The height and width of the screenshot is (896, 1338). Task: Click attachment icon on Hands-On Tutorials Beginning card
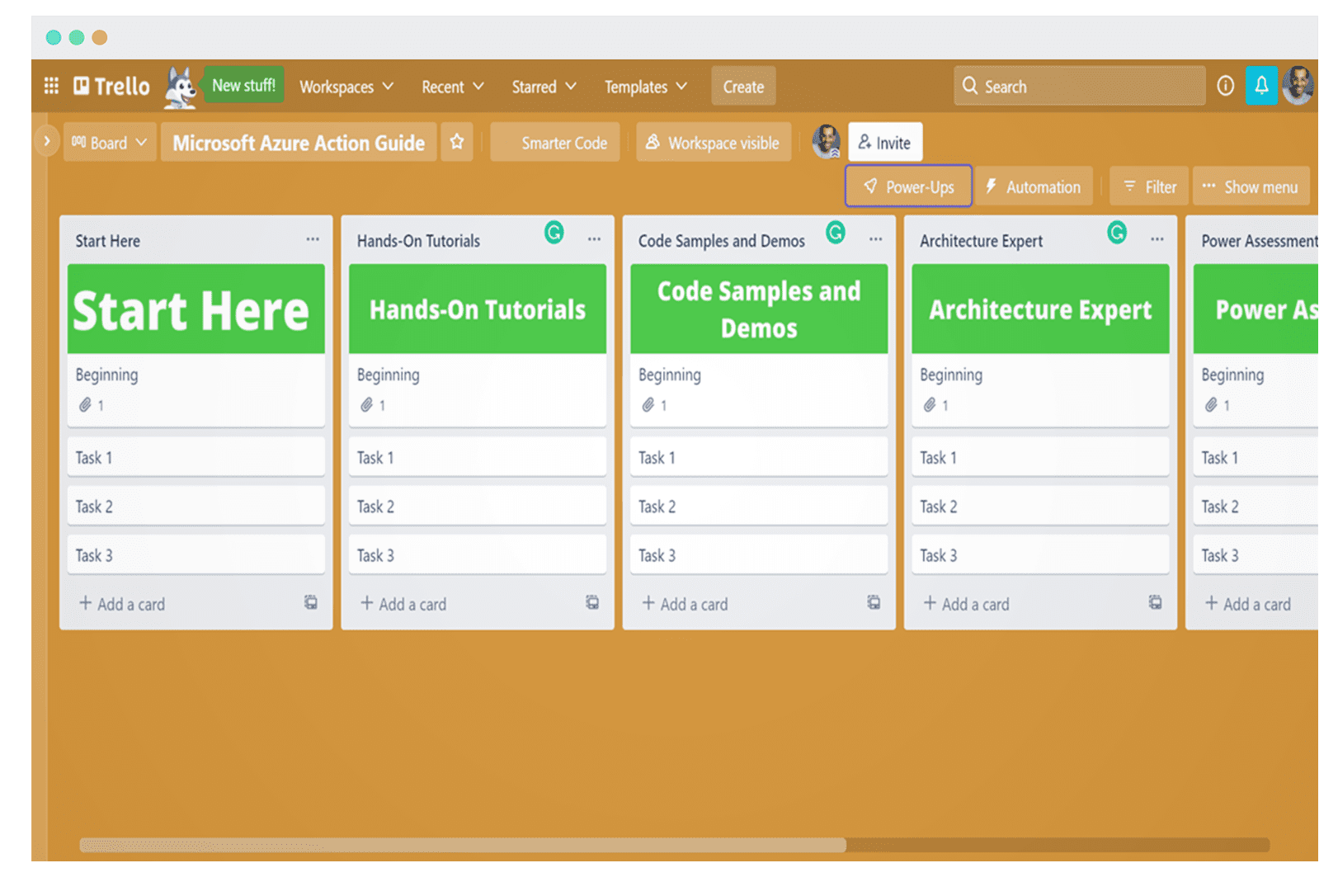click(367, 405)
